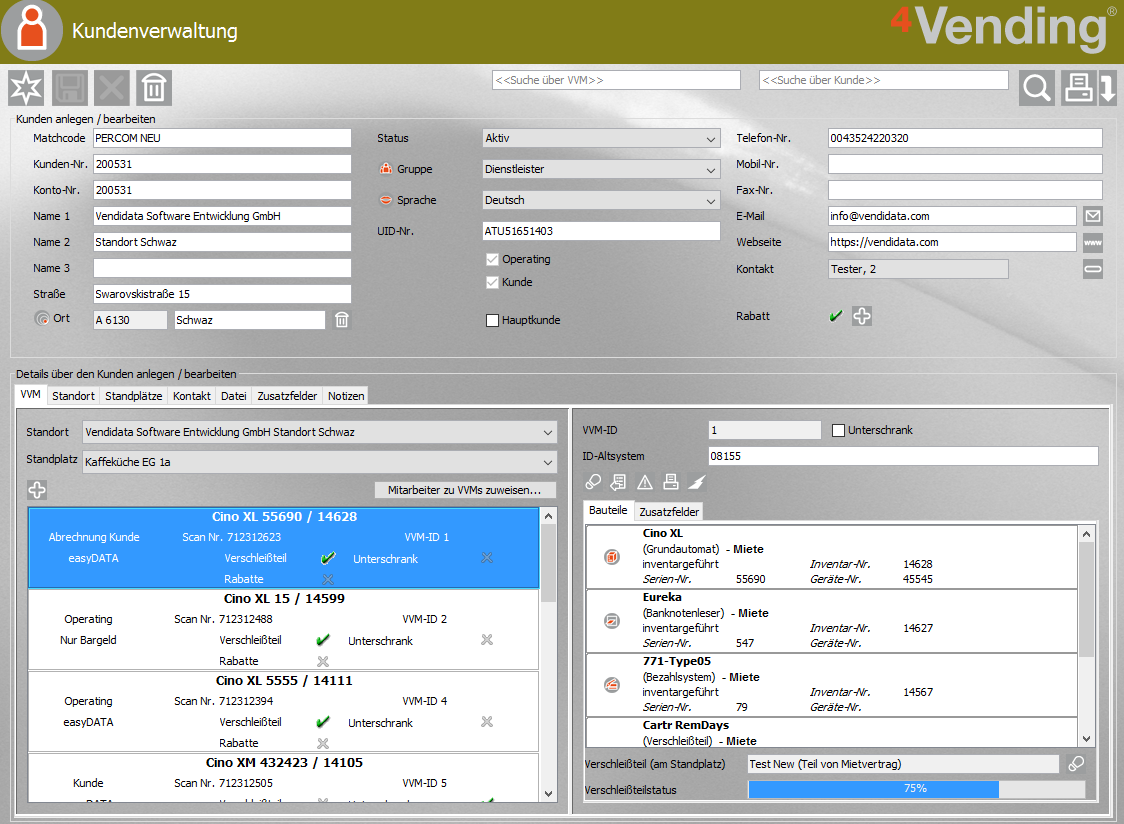Image resolution: width=1124 pixels, height=824 pixels.
Task: Click the magnifier search icon
Action: 1037,88
